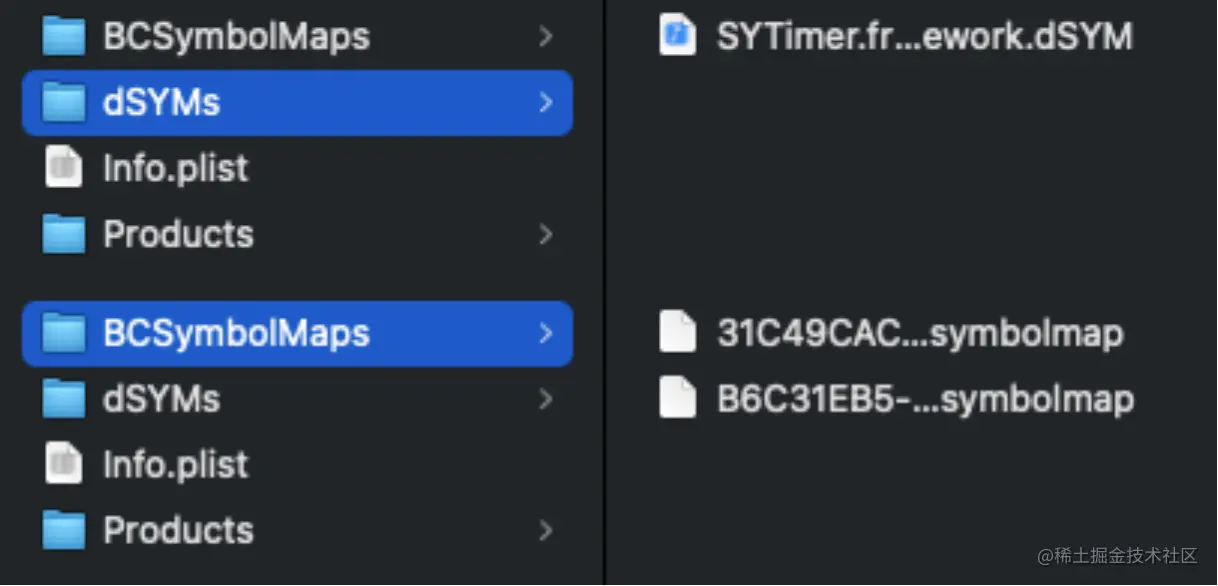Image resolution: width=1218 pixels, height=586 pixels.
Task: Expand chevron beside Products in upper listing
Action: (x=545, y=234)
